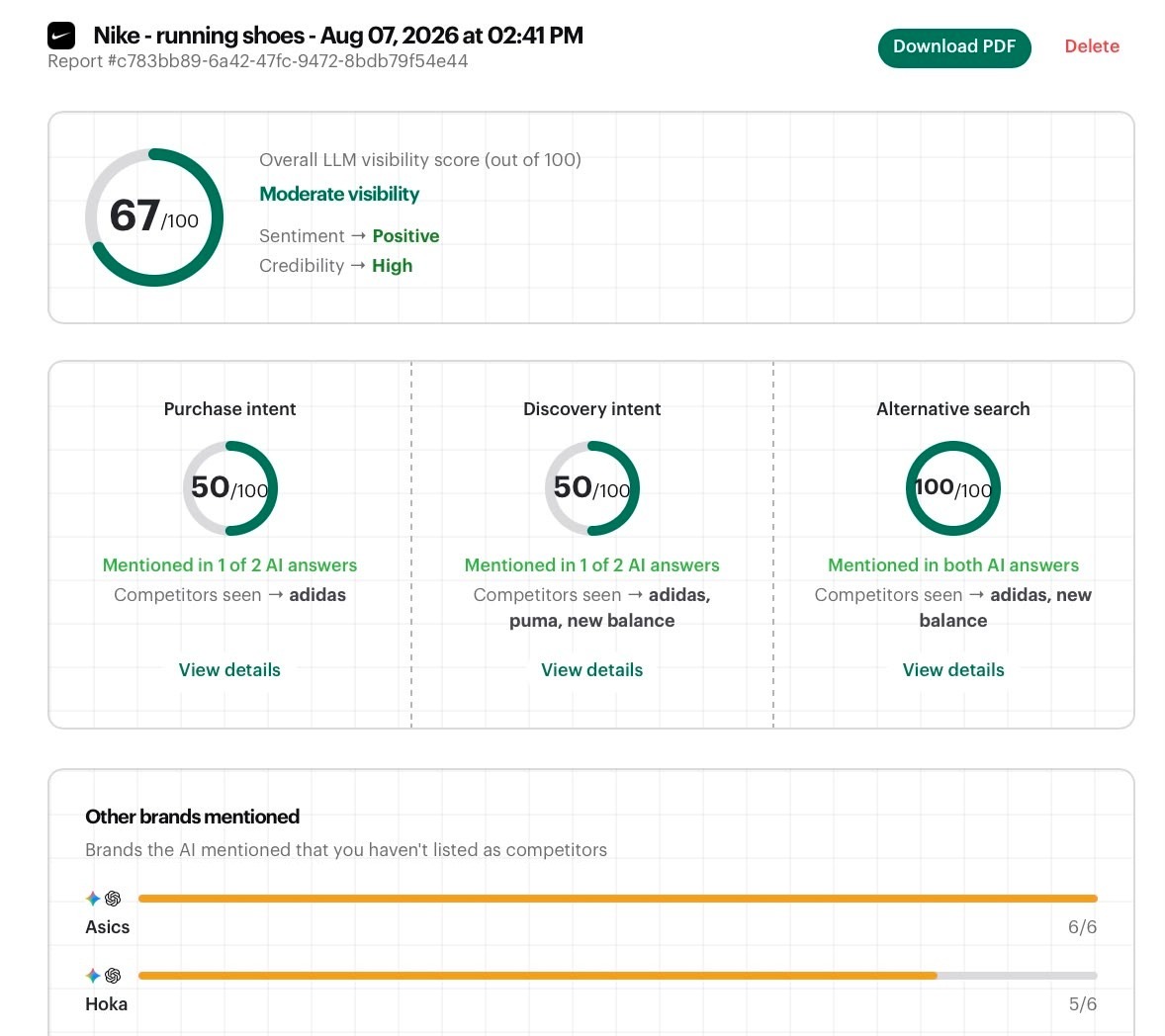Click 'Mentioned in both AI answers' text
This screenshot has width=1165, height=1036.
tap(953, 565)
